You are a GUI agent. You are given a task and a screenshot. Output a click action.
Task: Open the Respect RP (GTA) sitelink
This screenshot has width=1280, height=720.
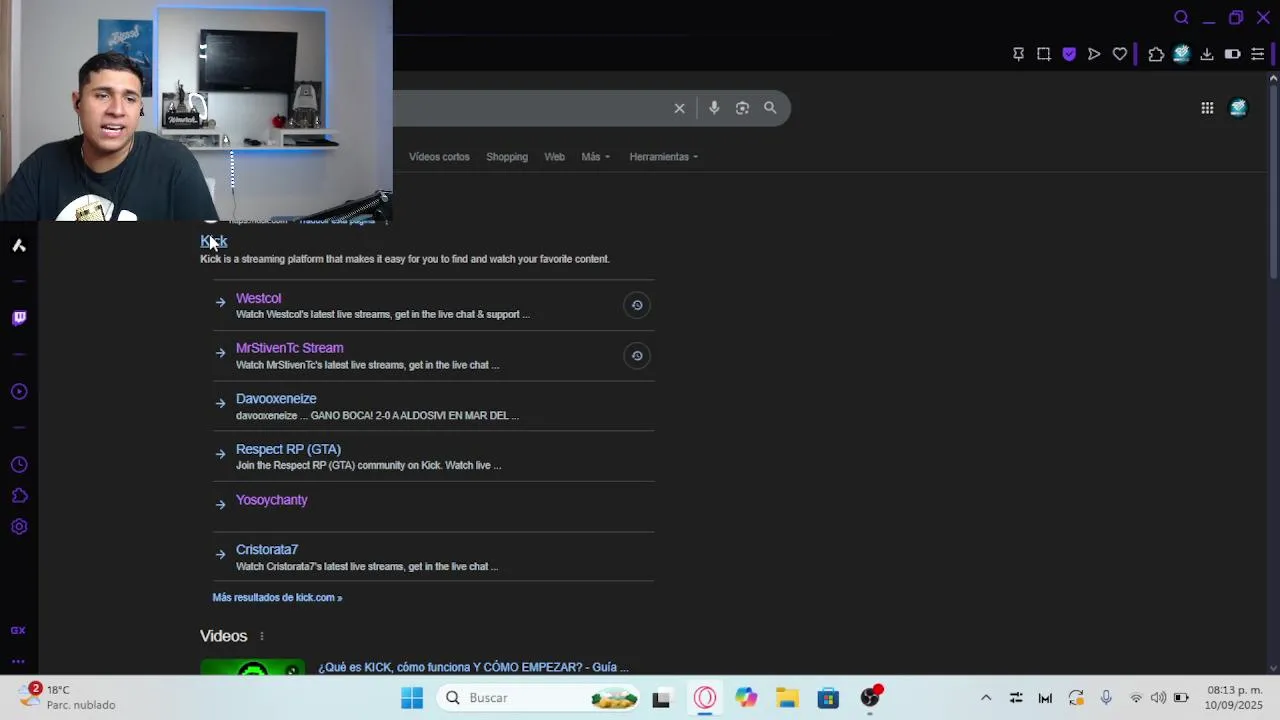288,449
